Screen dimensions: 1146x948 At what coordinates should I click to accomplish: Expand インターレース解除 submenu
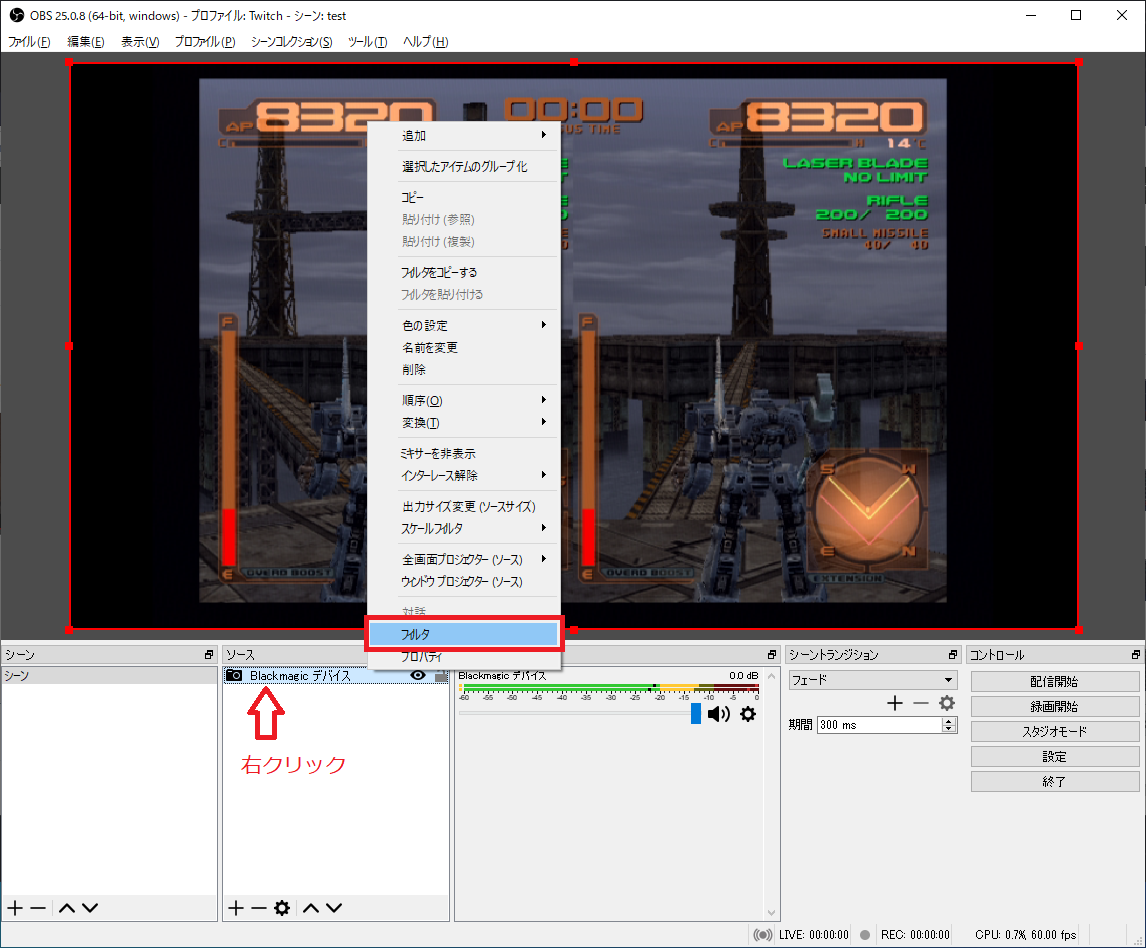click(464, 476)
